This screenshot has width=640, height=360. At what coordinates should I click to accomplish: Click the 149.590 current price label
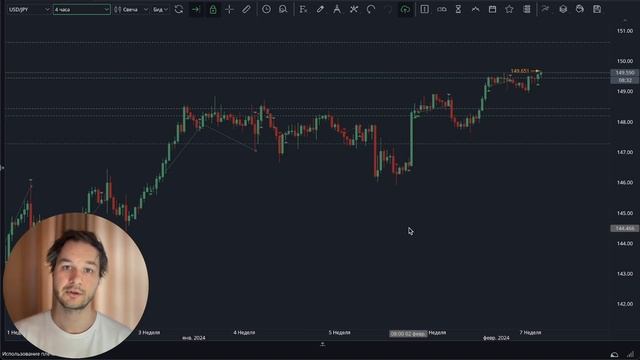point(624,73)
